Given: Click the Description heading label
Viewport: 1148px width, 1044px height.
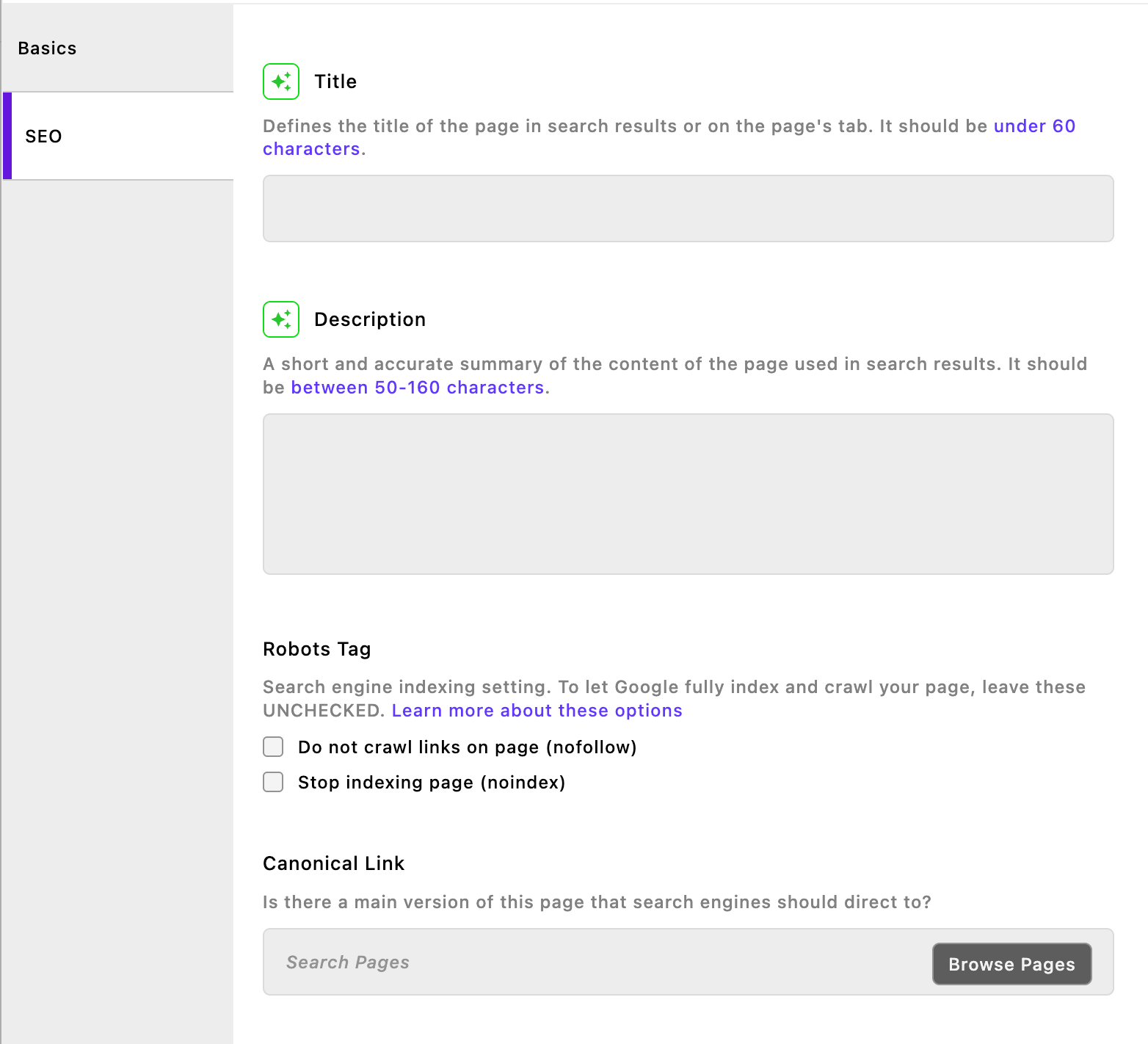Looking at the screenshot, I should click(370, 319).
